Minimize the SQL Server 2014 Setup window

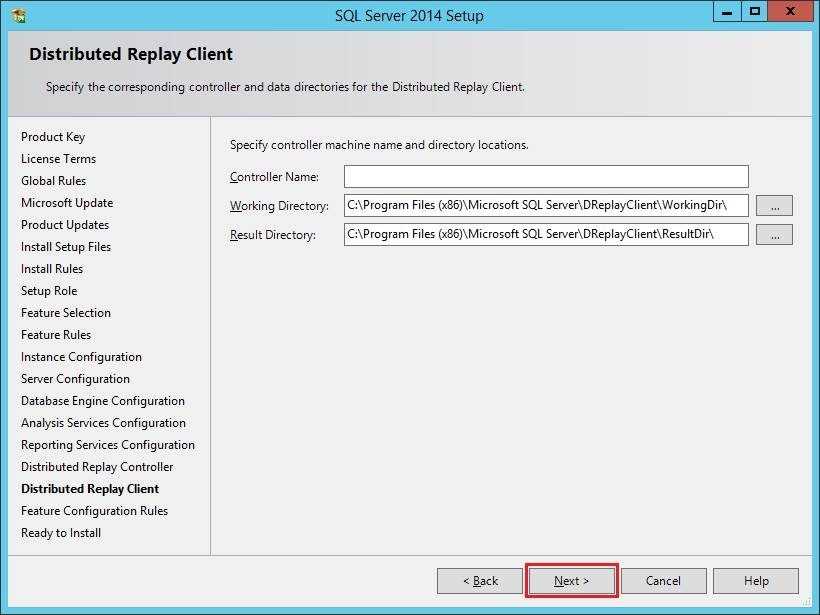[x=727, y=12]
